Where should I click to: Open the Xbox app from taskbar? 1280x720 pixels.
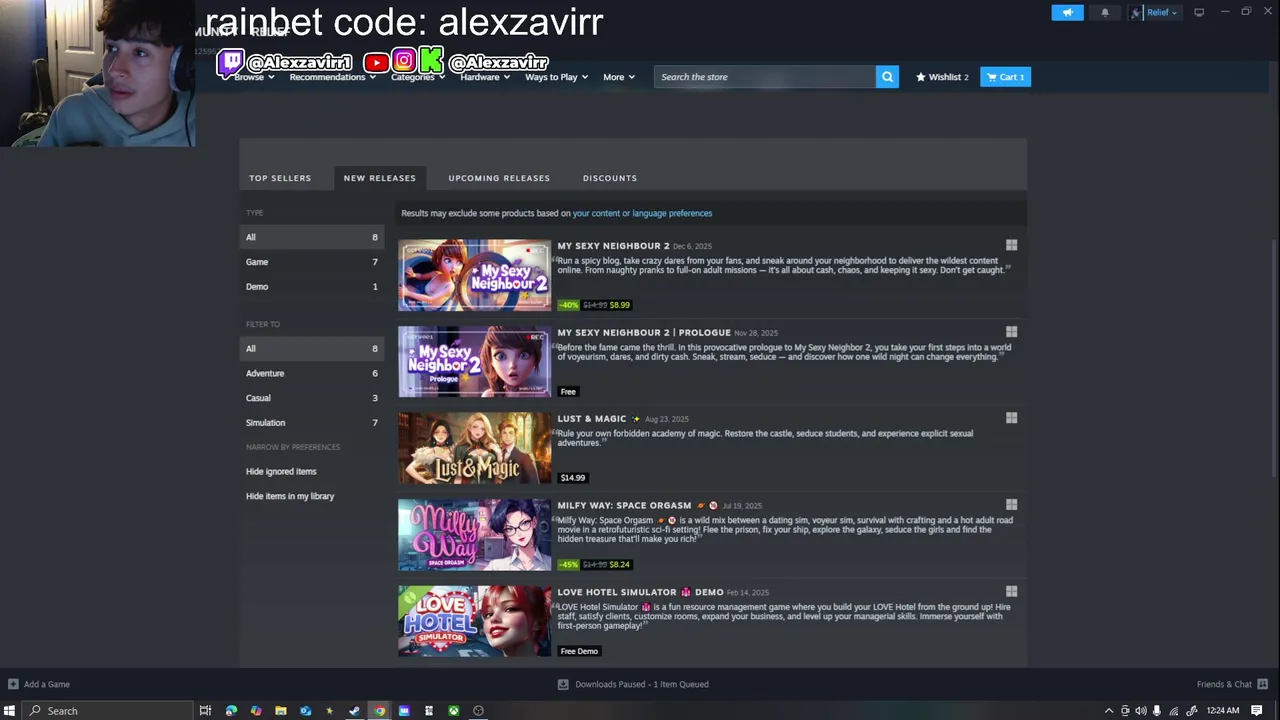453,711
